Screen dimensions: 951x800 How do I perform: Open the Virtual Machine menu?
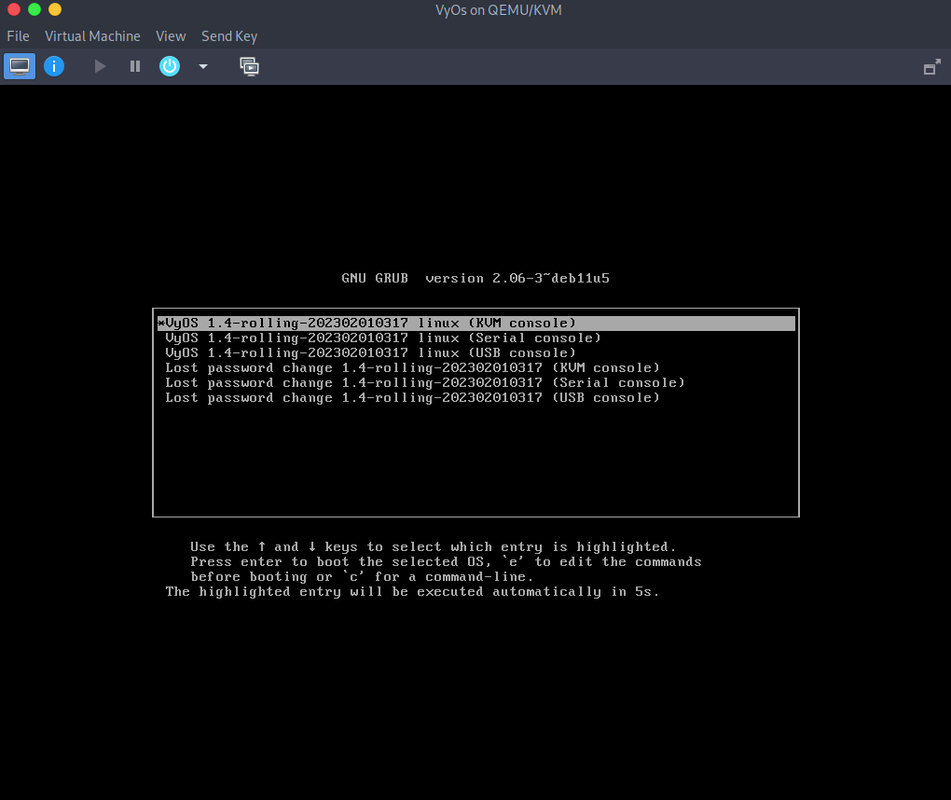[x=92, y=36]
